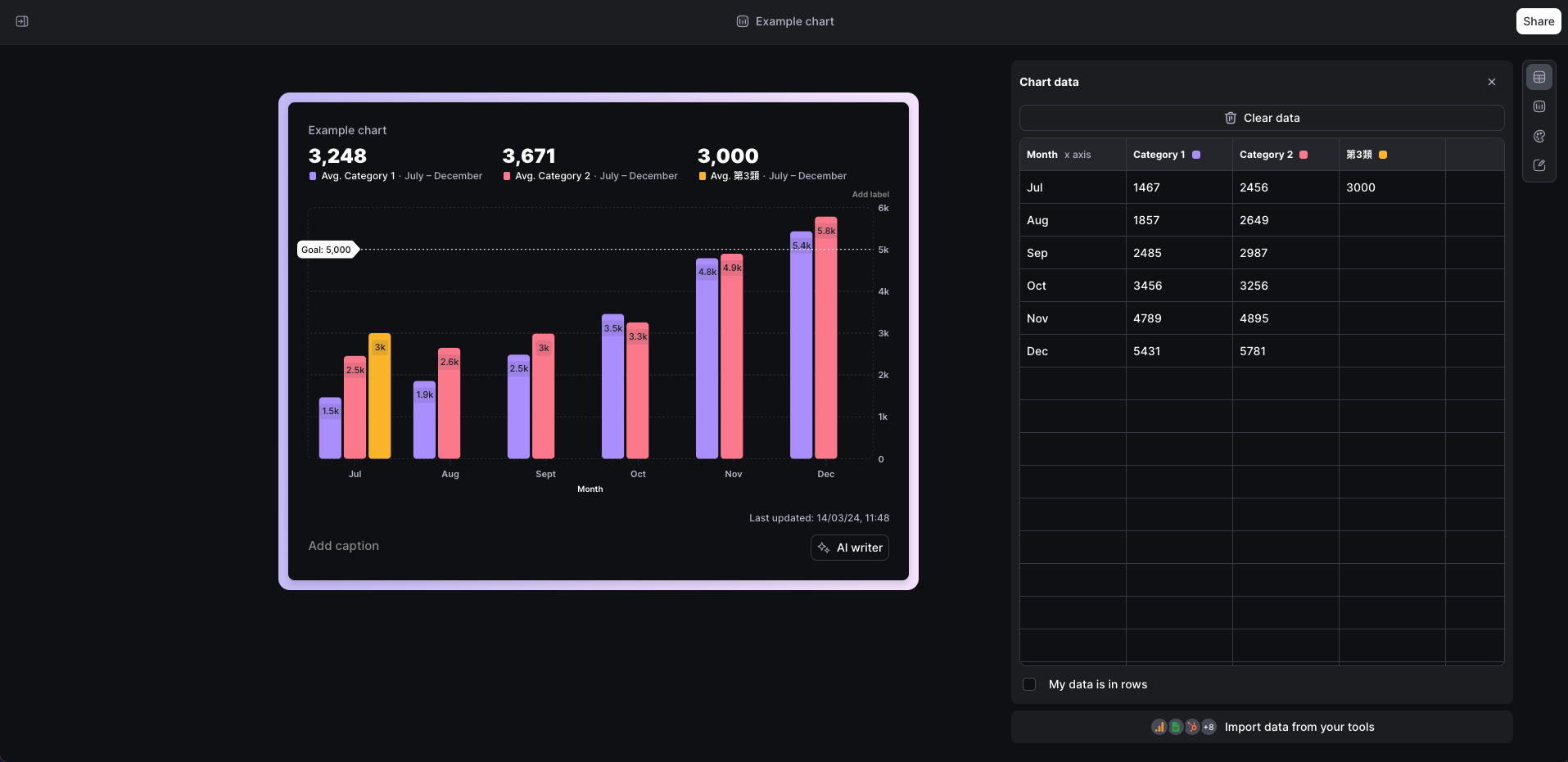Click the 3,671 Avg. Category 2 figure
1568x762 pixels.
(529, 156)
